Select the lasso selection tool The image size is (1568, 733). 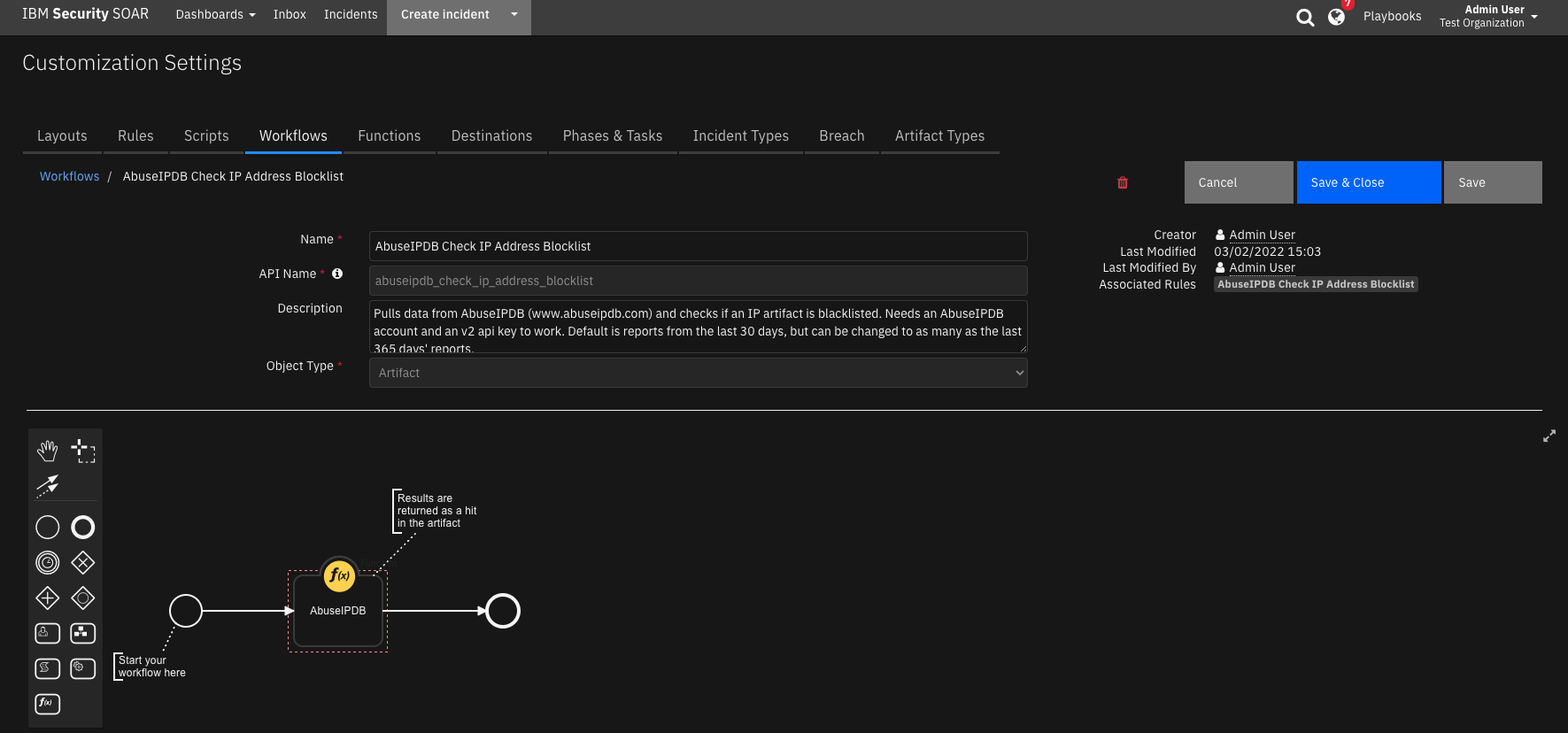coord(83,451)
